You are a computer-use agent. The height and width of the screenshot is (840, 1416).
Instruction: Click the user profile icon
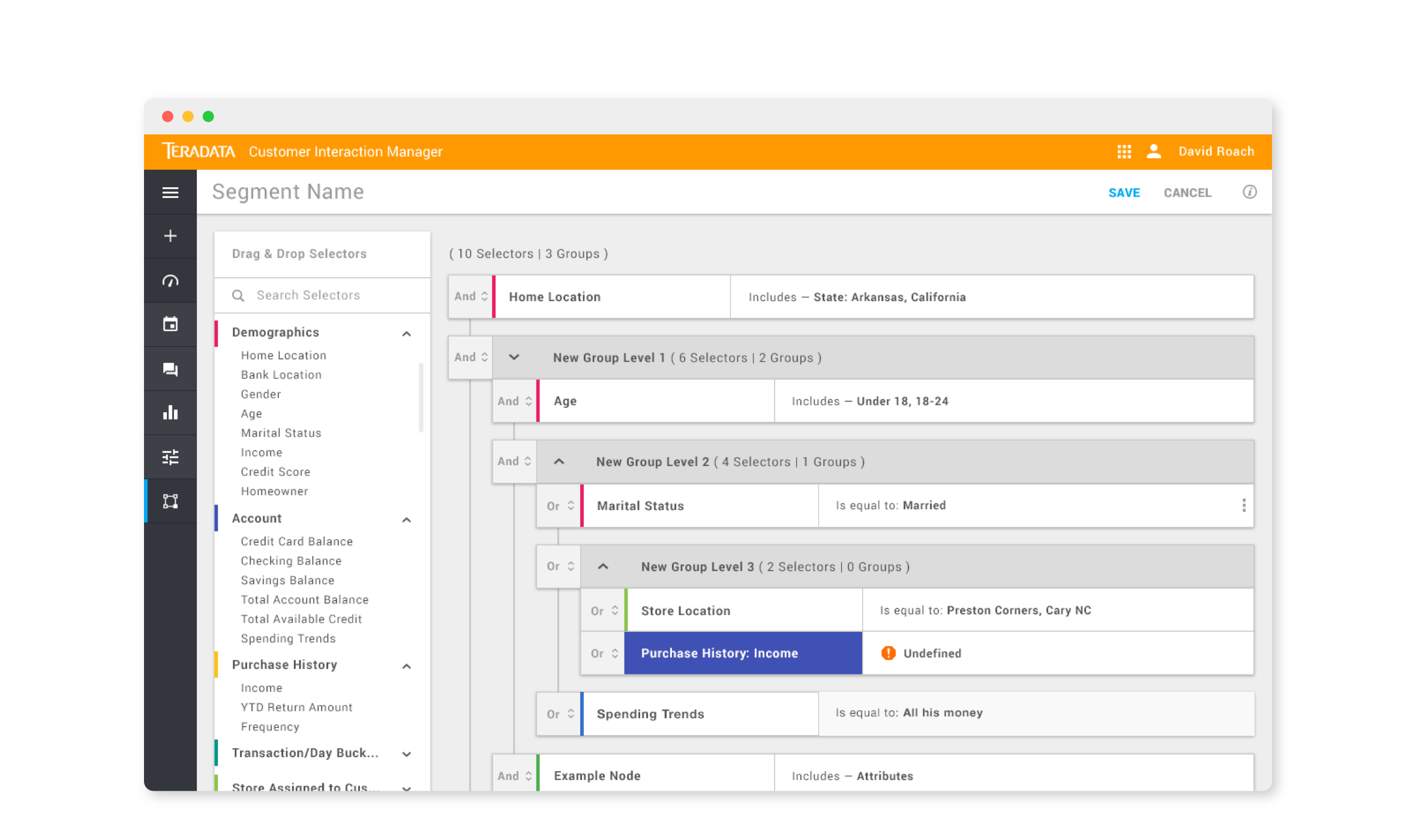click(x=1153, y=151)
